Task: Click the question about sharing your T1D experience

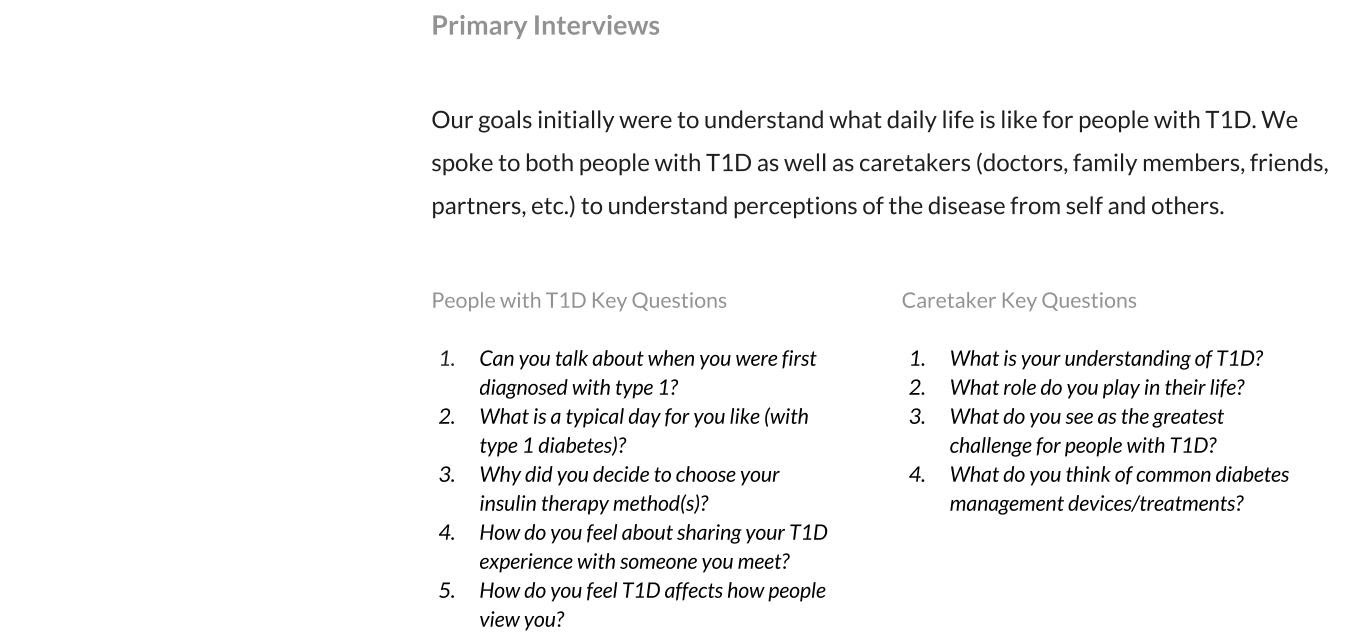Action: click(653, 547)
